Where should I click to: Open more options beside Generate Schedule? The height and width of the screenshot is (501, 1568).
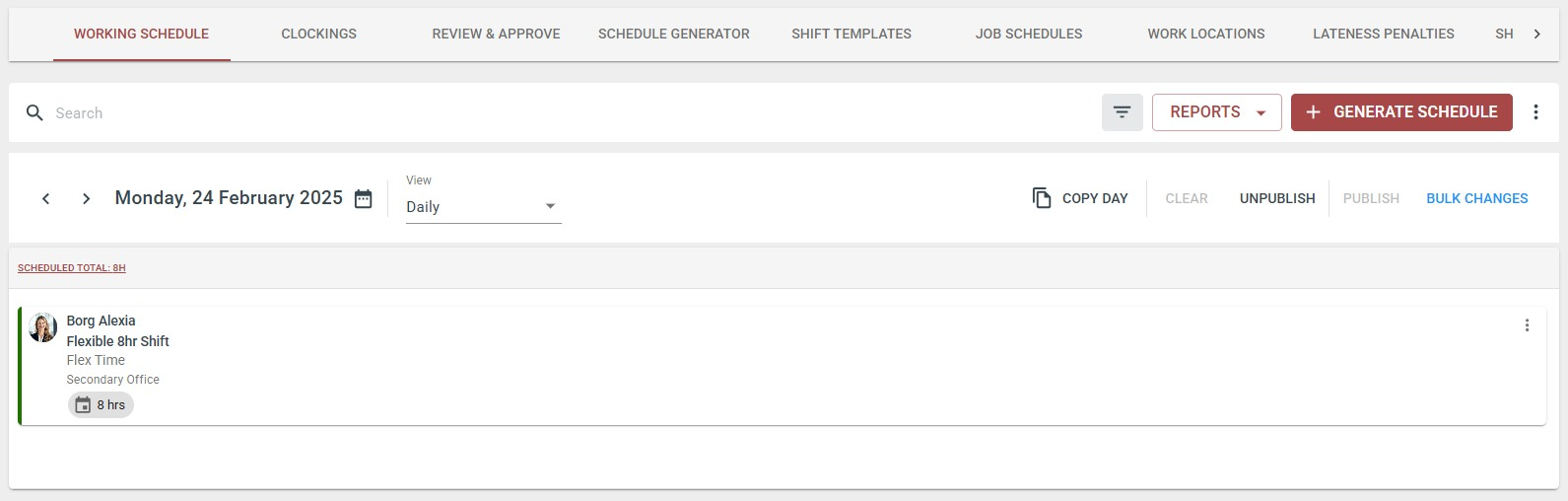point(1535,112)
